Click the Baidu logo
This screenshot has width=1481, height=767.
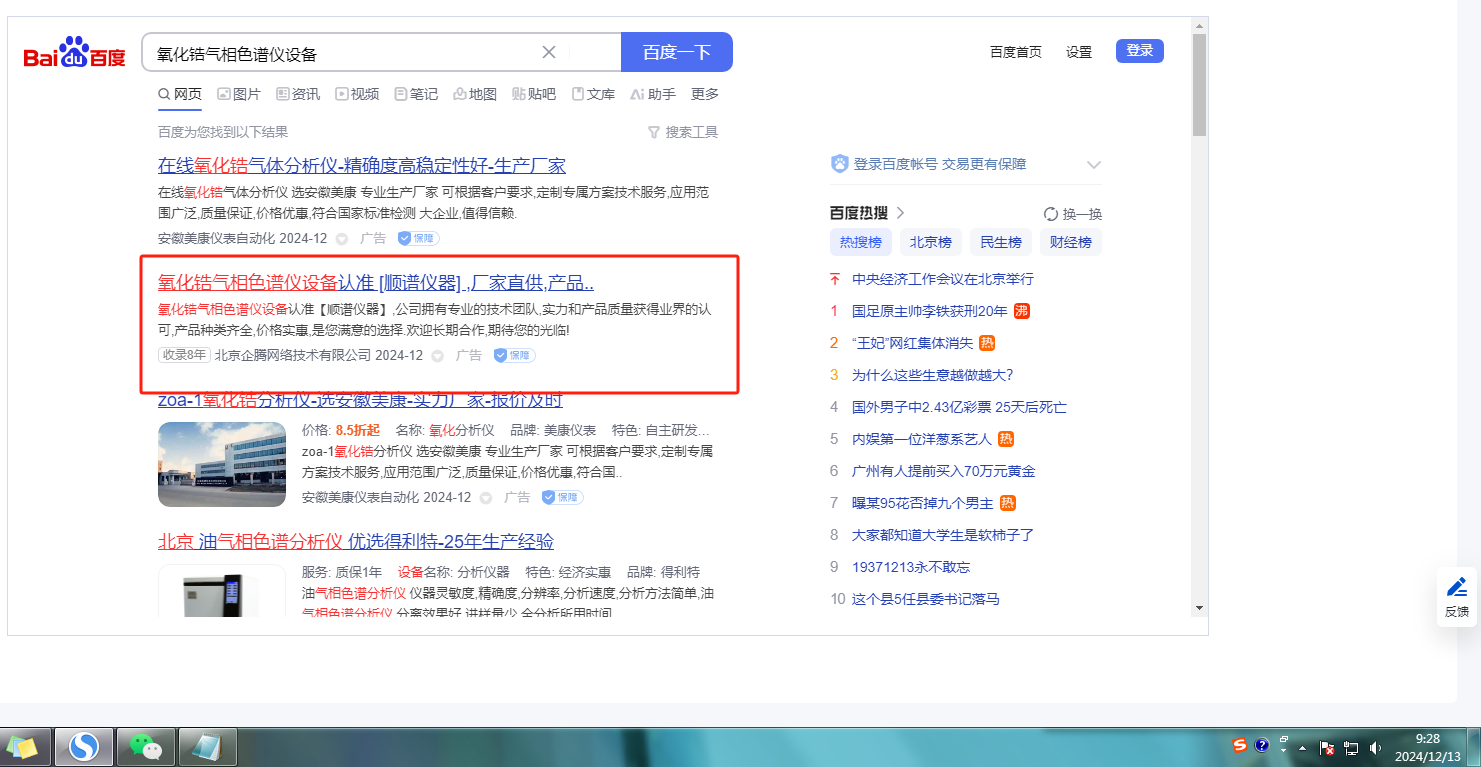pos(75,53)
